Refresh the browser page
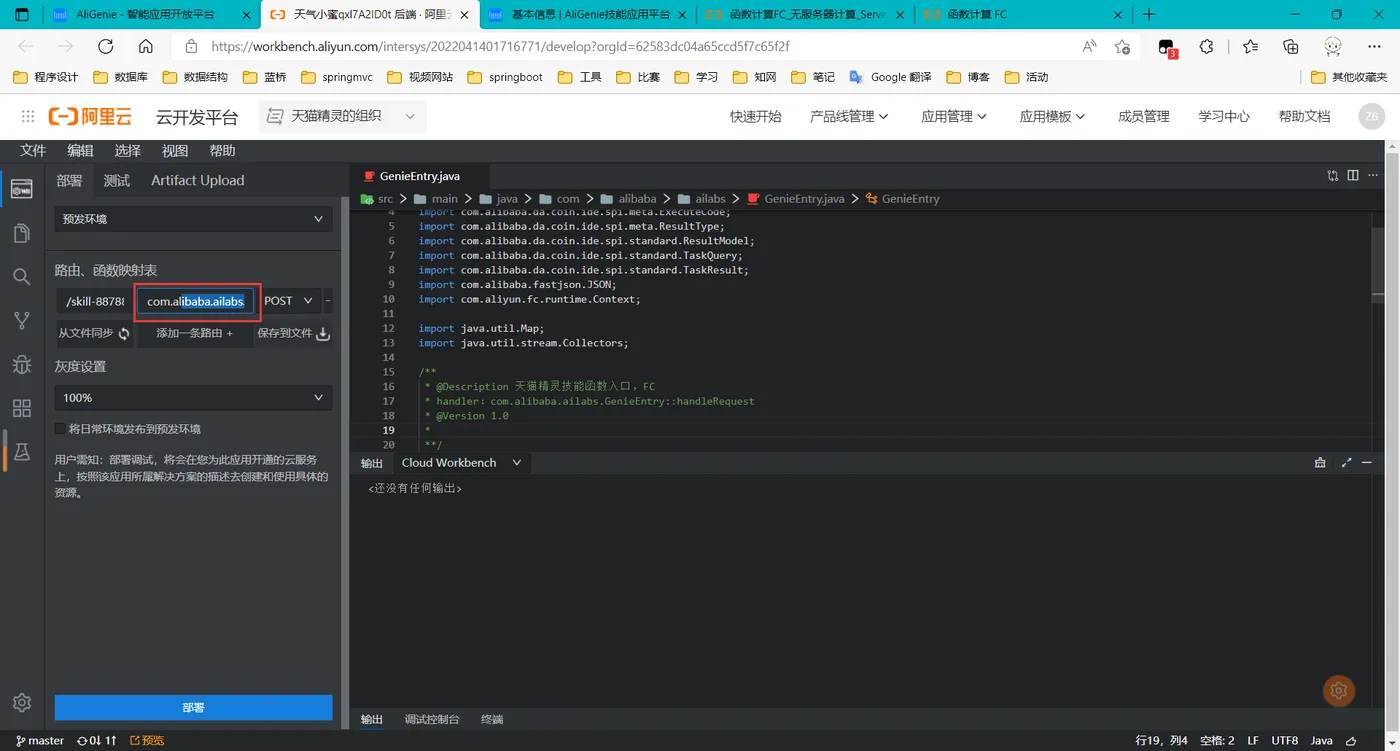This screenshot has height=751, width=1400. click(x=105, y=47)
